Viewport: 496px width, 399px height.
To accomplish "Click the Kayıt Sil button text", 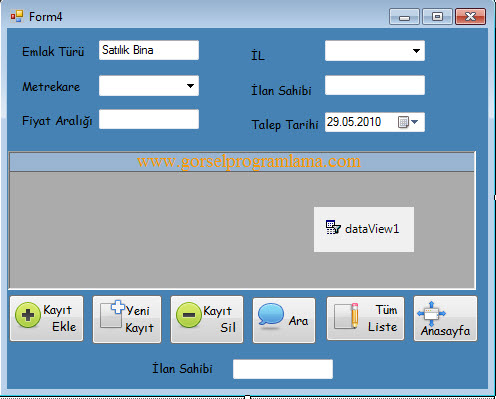I will [x=218, y=319].
